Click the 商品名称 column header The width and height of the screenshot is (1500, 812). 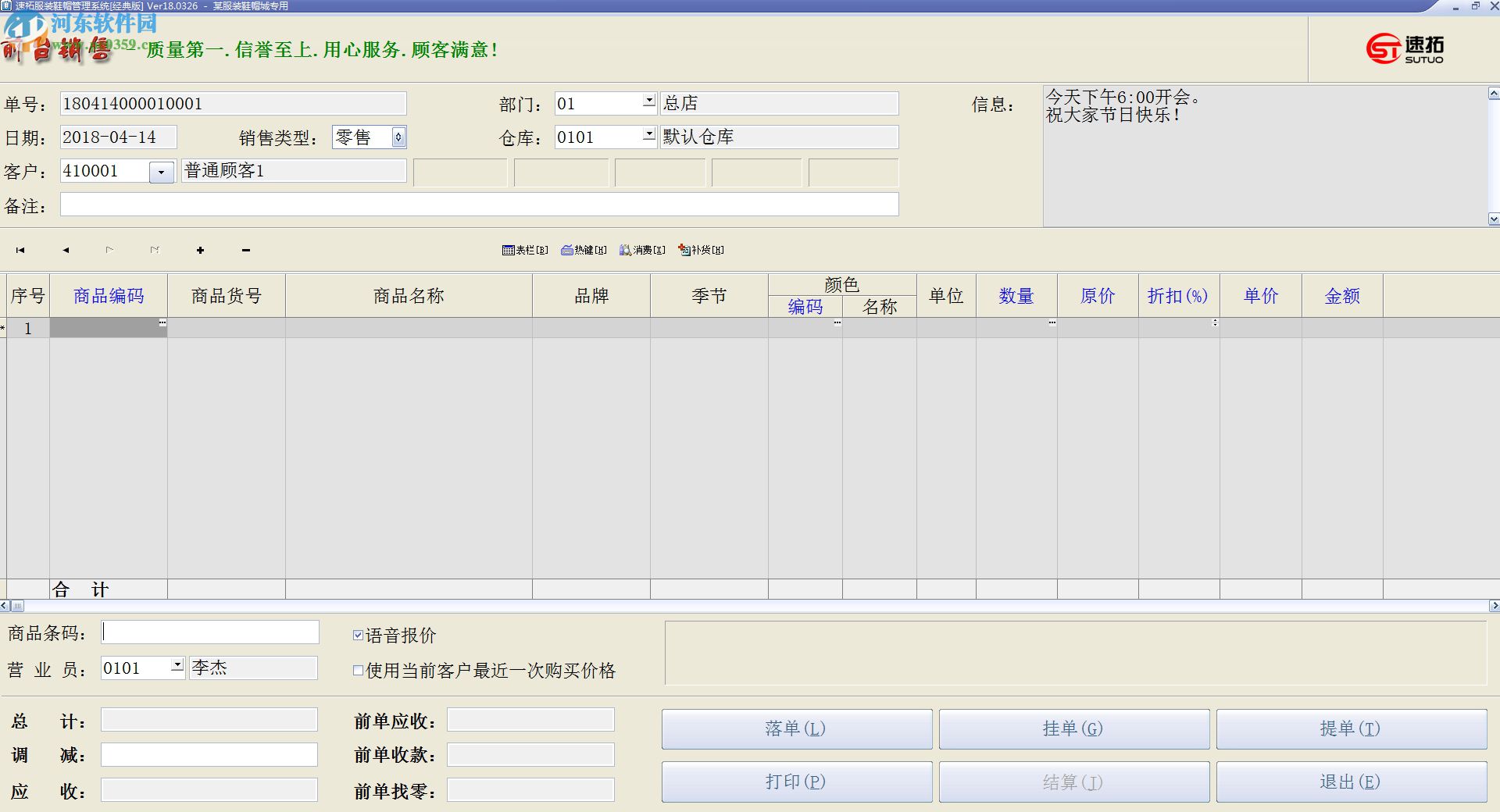pos(409,296)
